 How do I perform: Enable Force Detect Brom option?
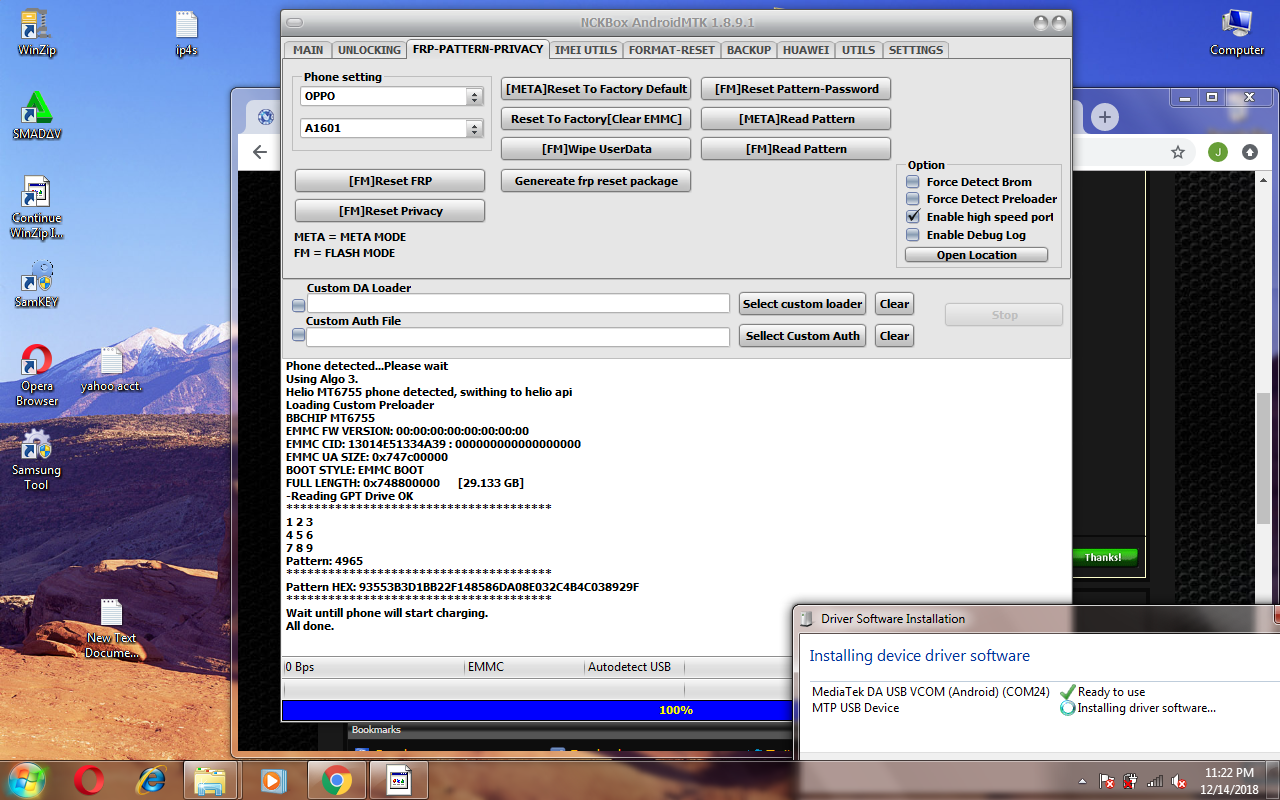pyautogui.click(x=913, y=182)
